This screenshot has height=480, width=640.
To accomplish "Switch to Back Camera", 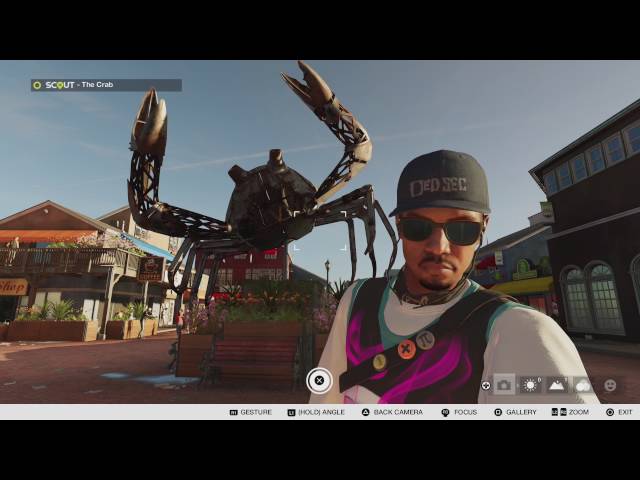I will click(x=392, y=412).
